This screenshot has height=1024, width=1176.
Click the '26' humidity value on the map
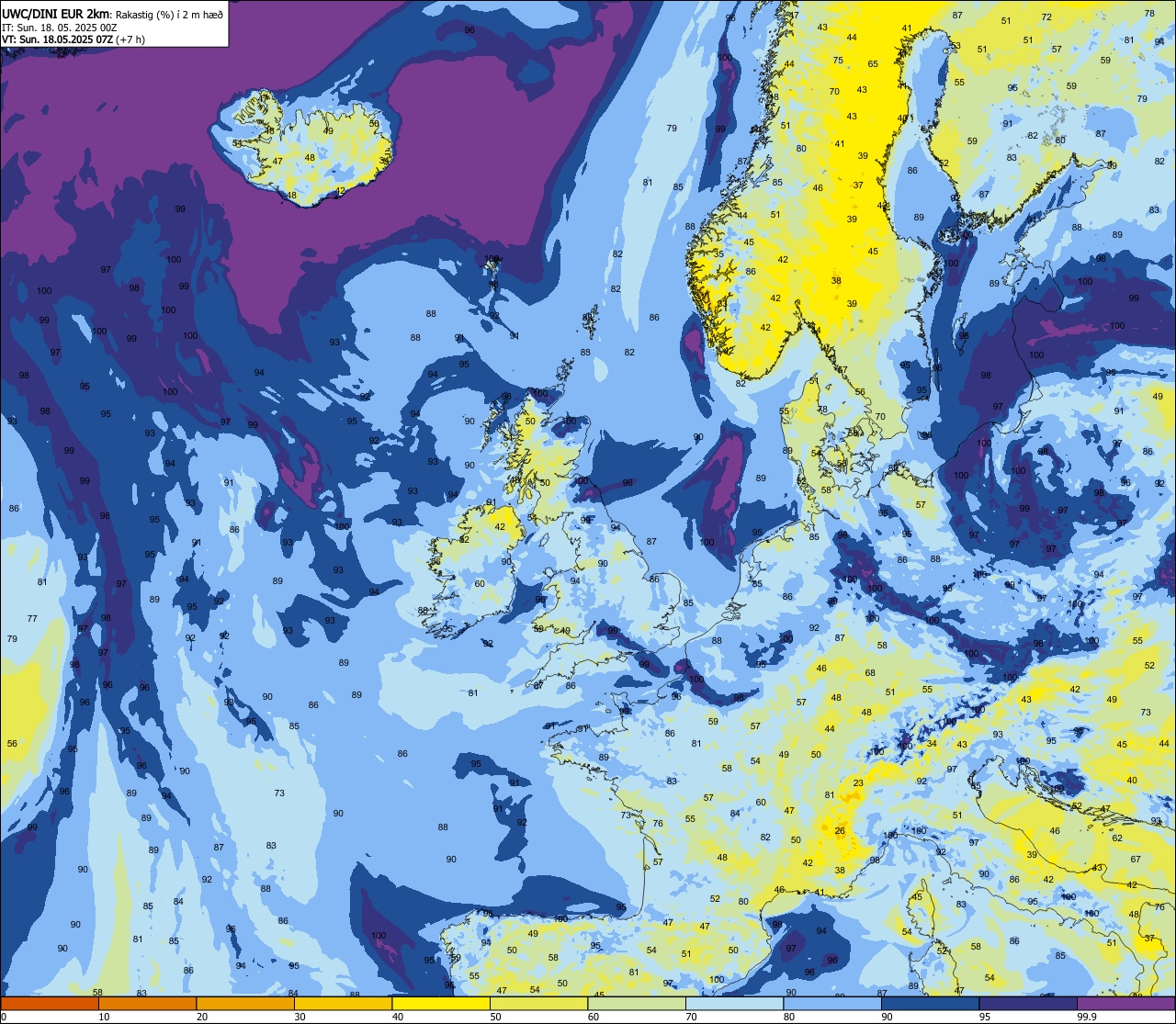coord(840,830)
